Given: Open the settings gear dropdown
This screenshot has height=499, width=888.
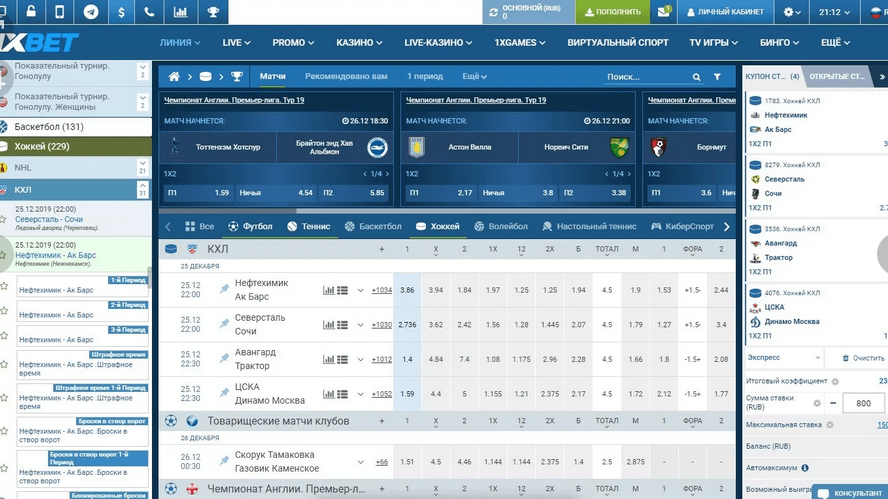Looking at the screenshot, I should (792, 12).
